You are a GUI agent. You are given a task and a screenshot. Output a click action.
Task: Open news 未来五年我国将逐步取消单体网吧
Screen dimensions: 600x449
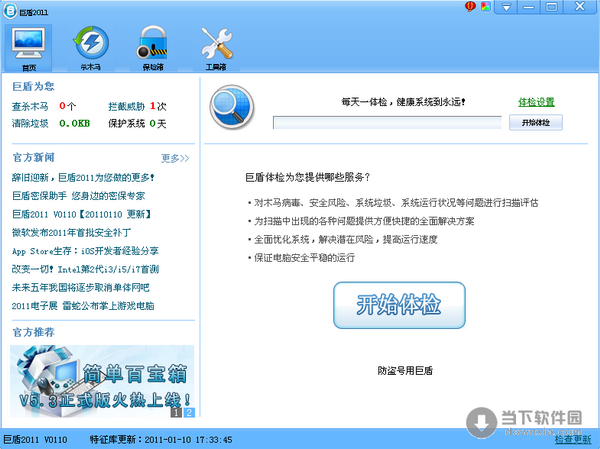[80, 287]
